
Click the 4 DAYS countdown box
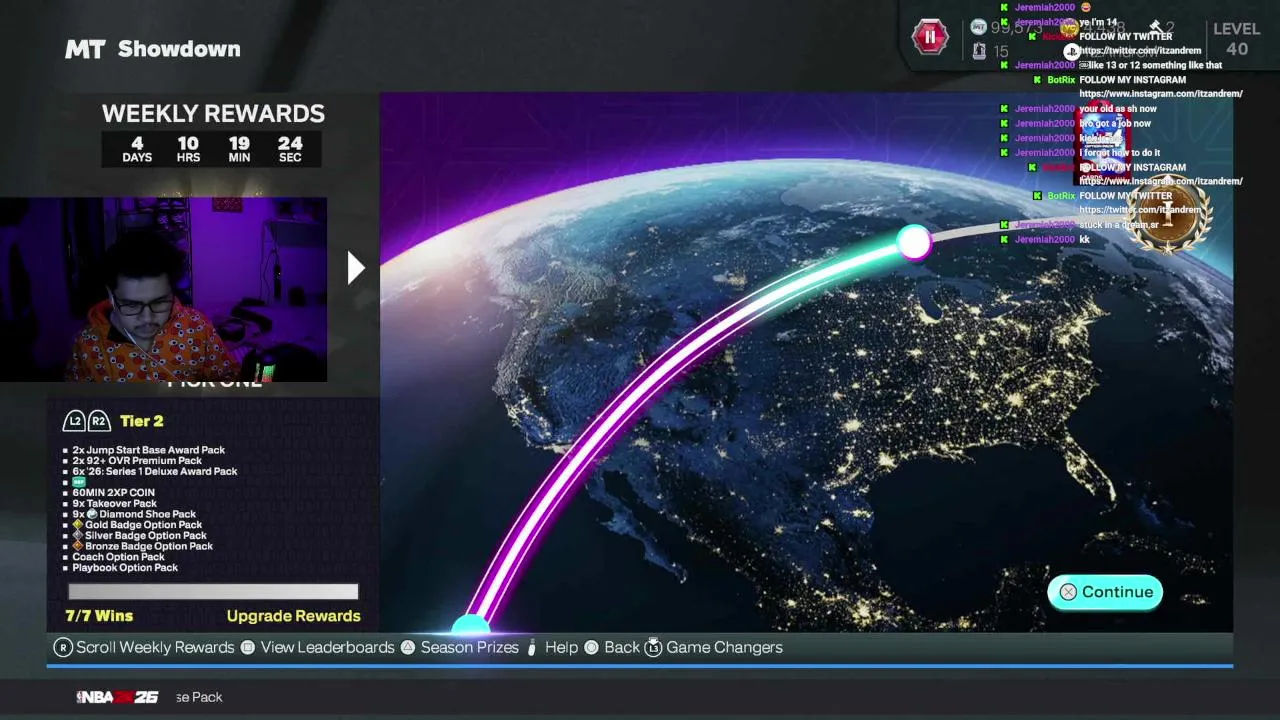137,149
